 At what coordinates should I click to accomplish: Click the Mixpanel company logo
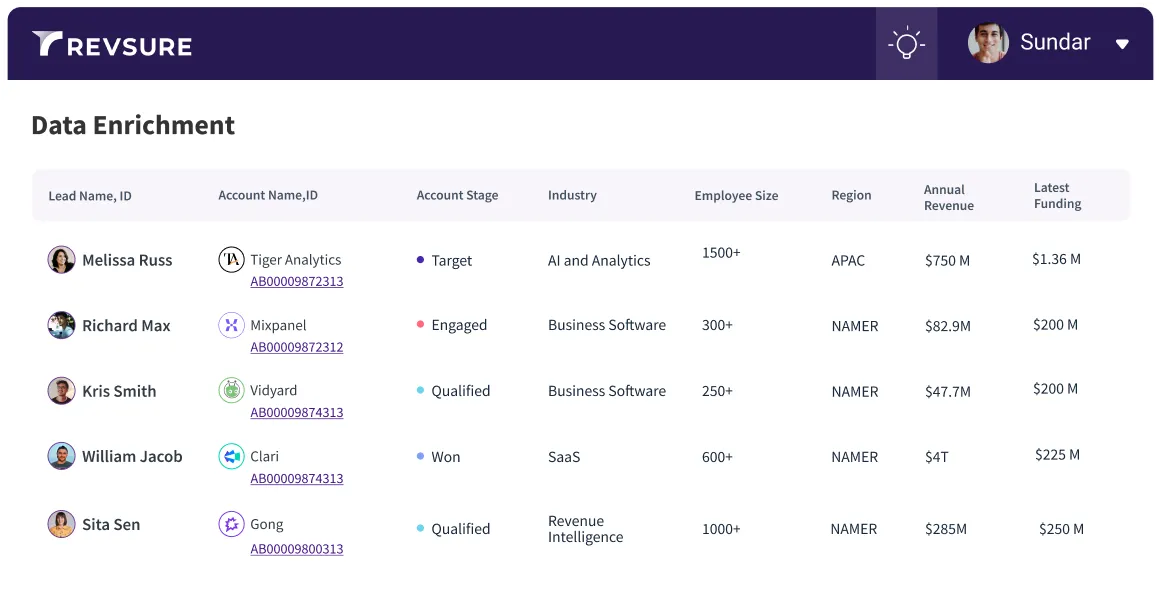point(231,325)
